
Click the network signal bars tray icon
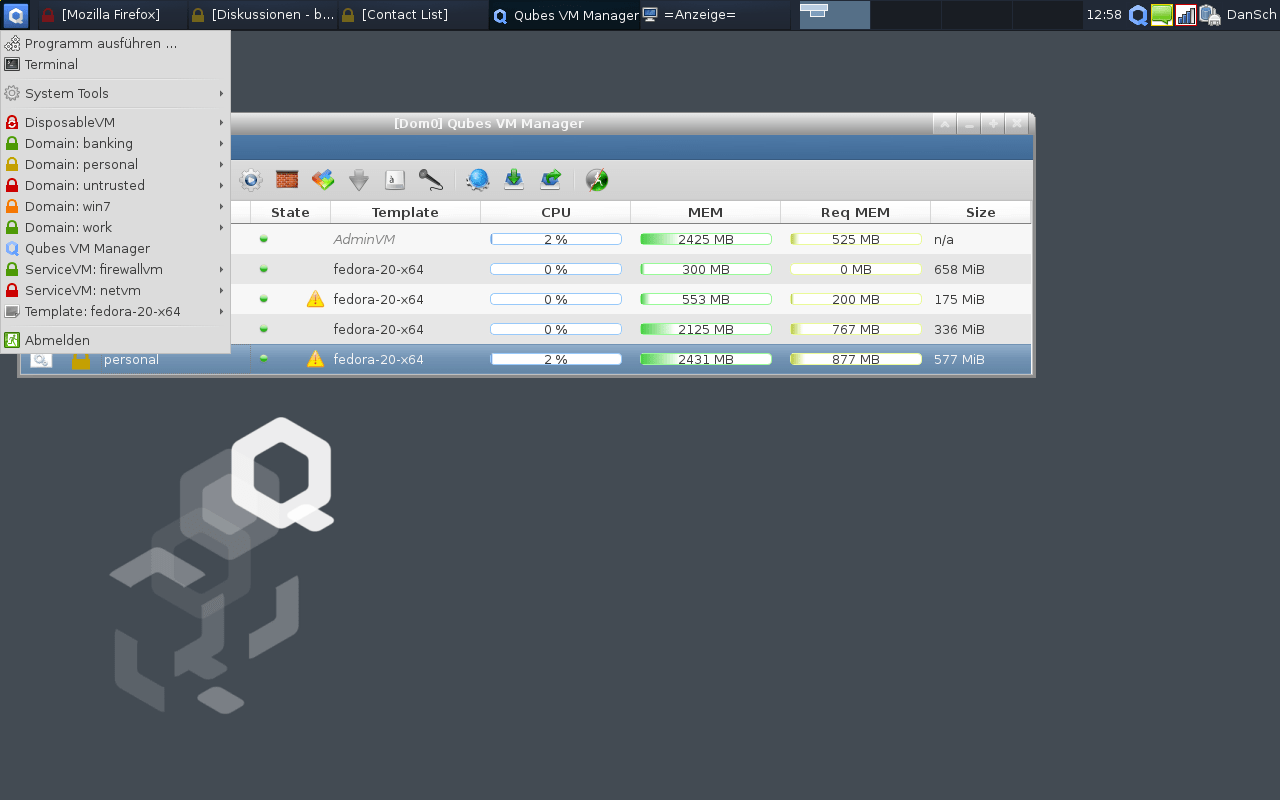1186,15
